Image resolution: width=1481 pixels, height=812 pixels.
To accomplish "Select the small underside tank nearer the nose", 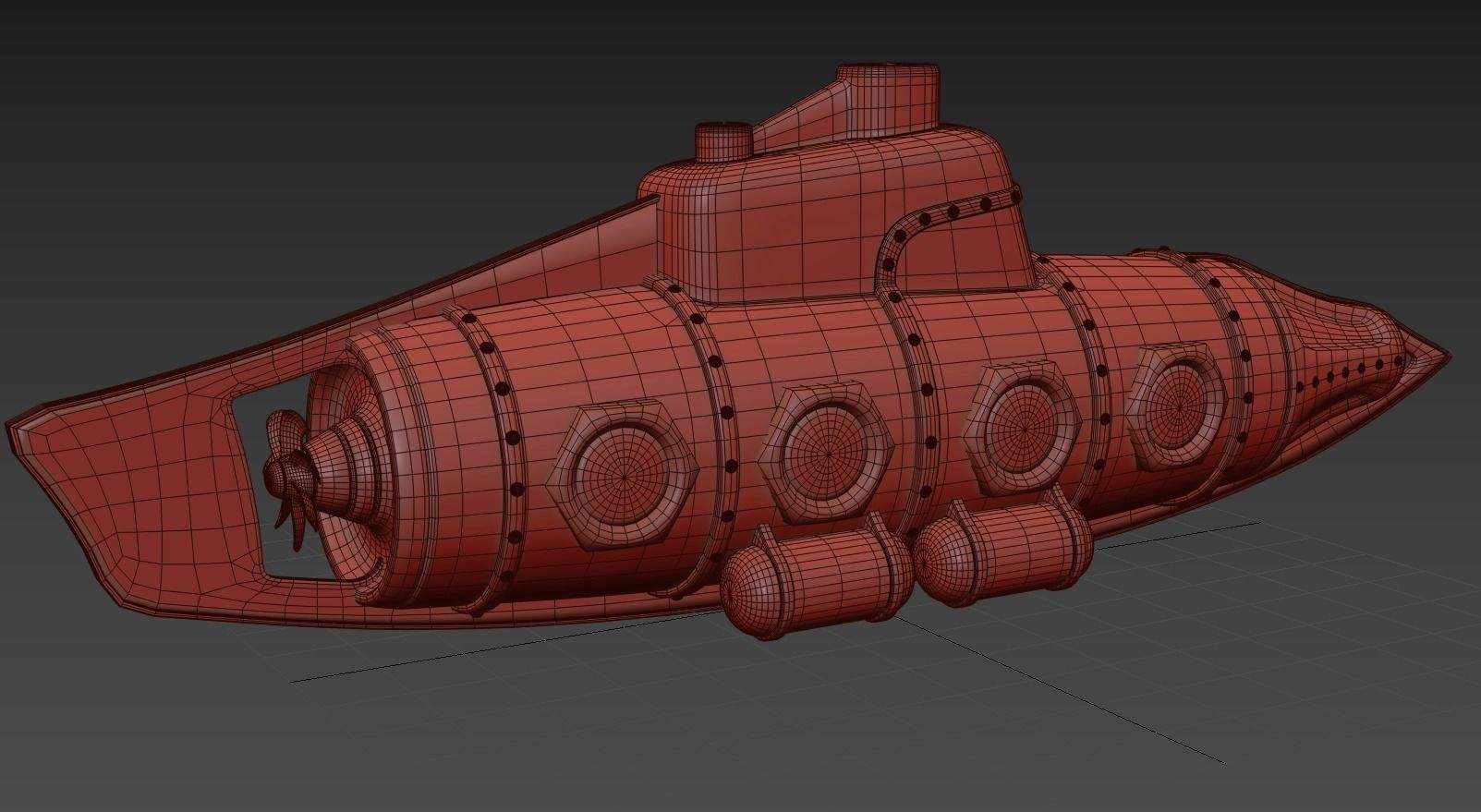I will (x=1004, y=548).
